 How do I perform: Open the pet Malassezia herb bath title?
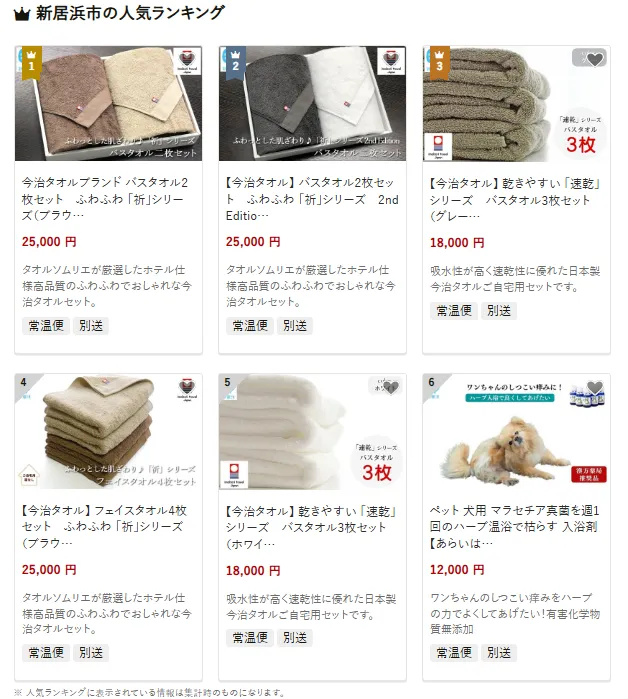[x=514, y=526]
